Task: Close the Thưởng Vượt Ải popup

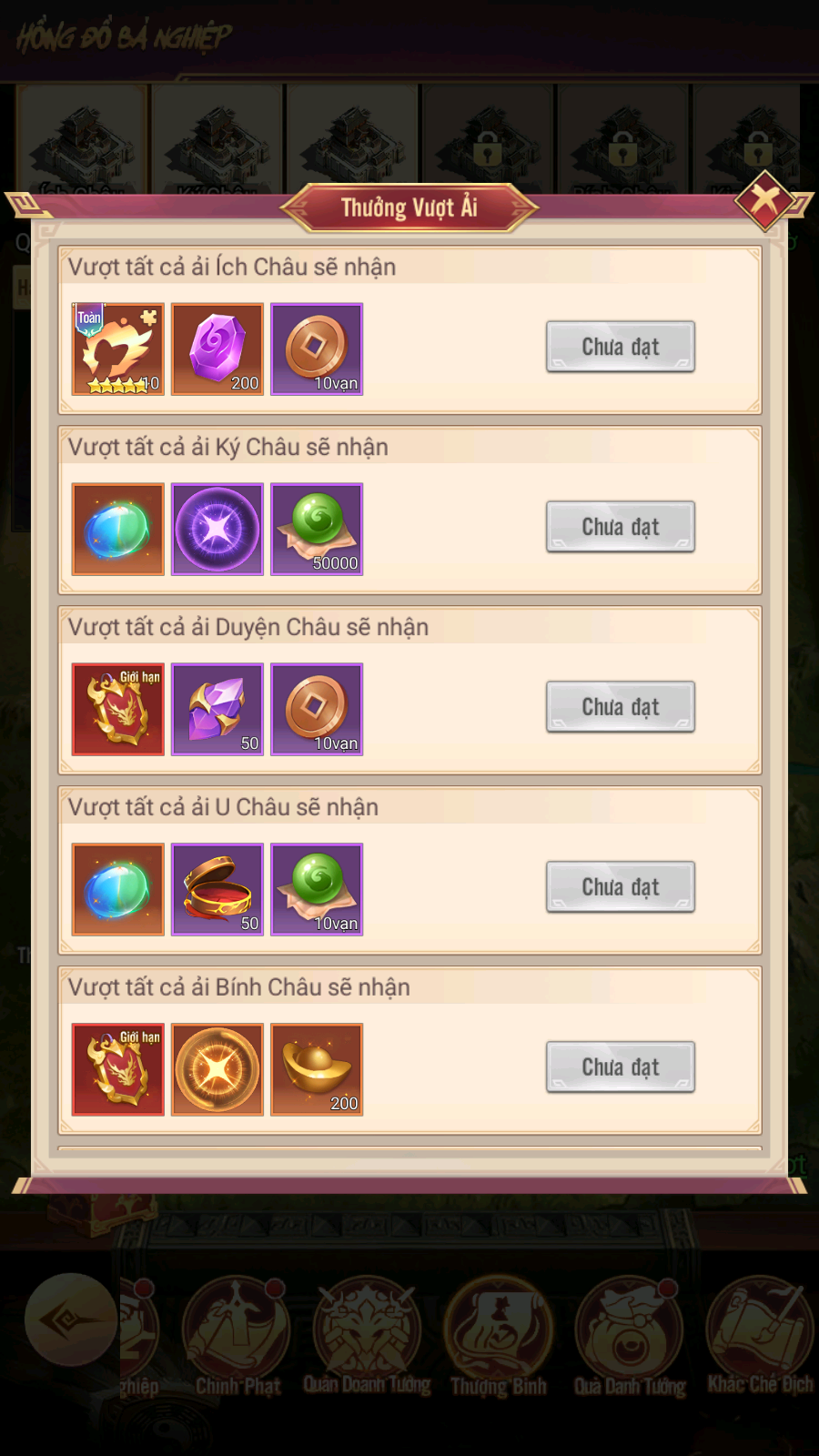Action: pyautogui.click(x=765, y=199)
